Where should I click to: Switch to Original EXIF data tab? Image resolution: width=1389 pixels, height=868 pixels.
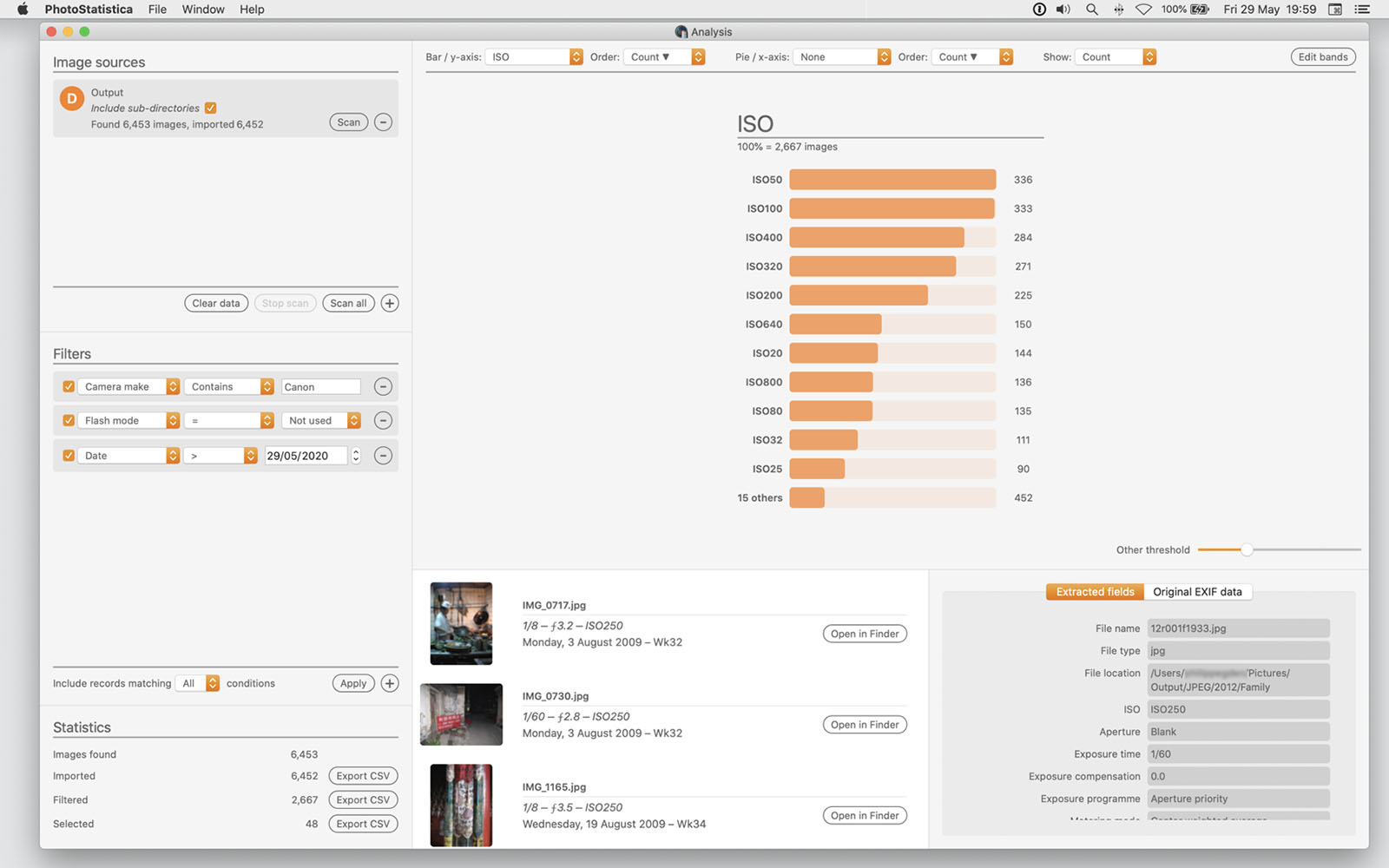[1197, 592]
